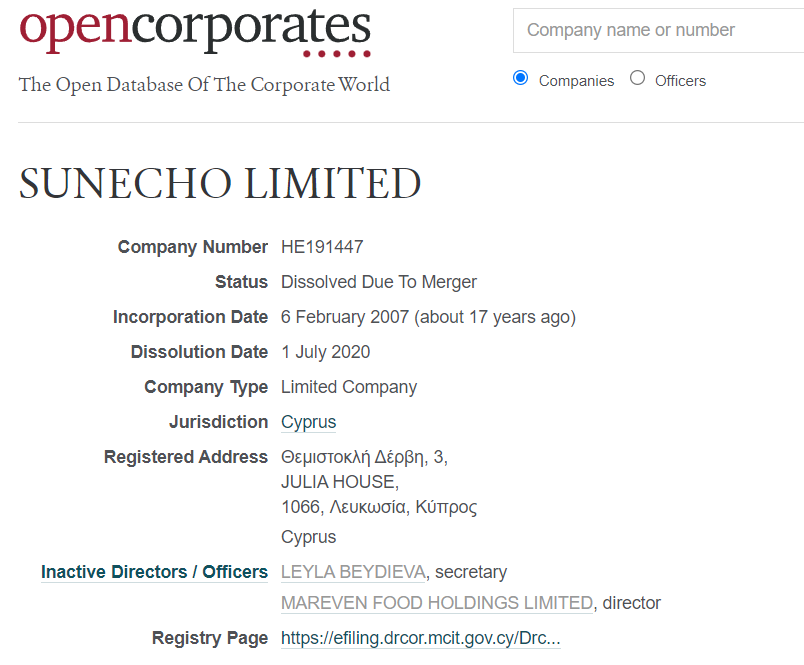This screenshot has width=804, height=665.
Task: Open the Inactive Directors / Officers link
Action: (x=154, y=572)
